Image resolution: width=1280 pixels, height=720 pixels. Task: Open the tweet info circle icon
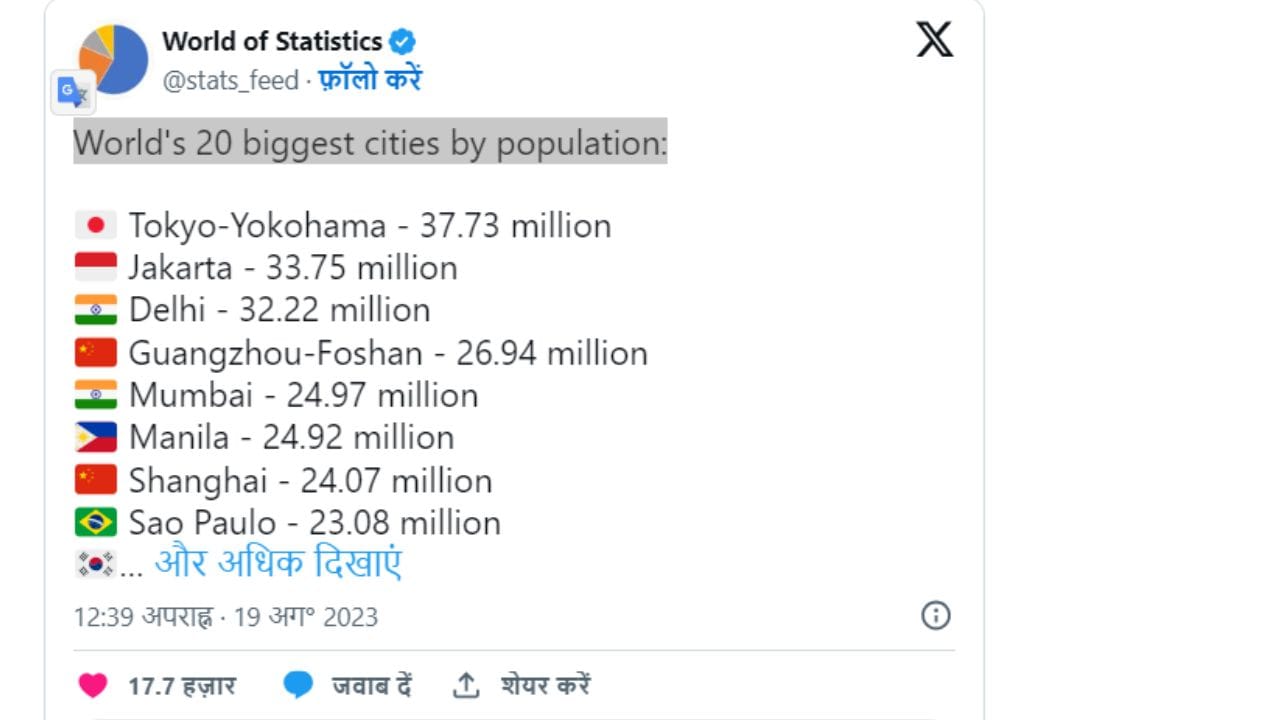[935, 615]
